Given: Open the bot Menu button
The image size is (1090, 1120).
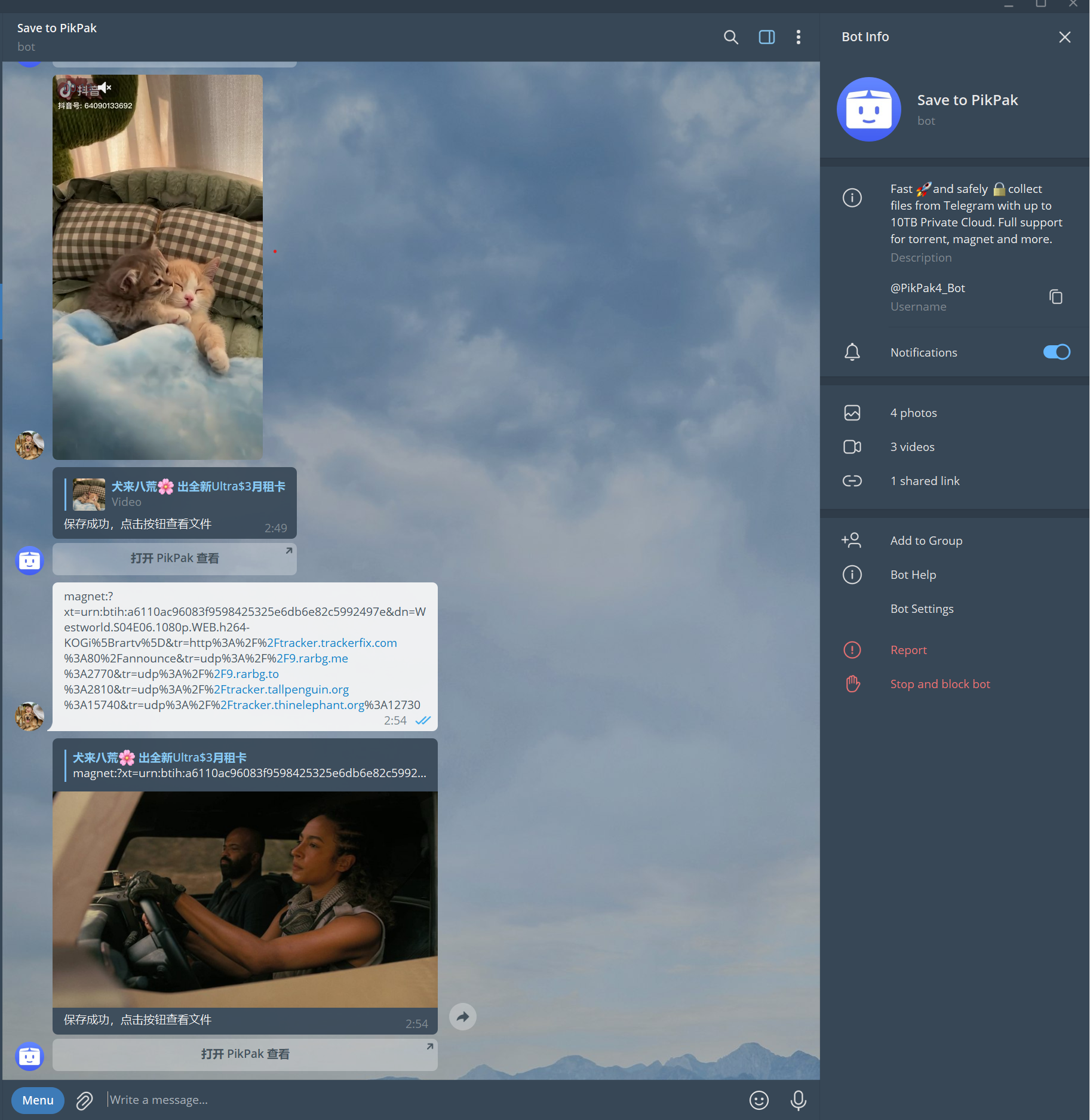Looking at the screenshot, I should [x=38, y=1100].
